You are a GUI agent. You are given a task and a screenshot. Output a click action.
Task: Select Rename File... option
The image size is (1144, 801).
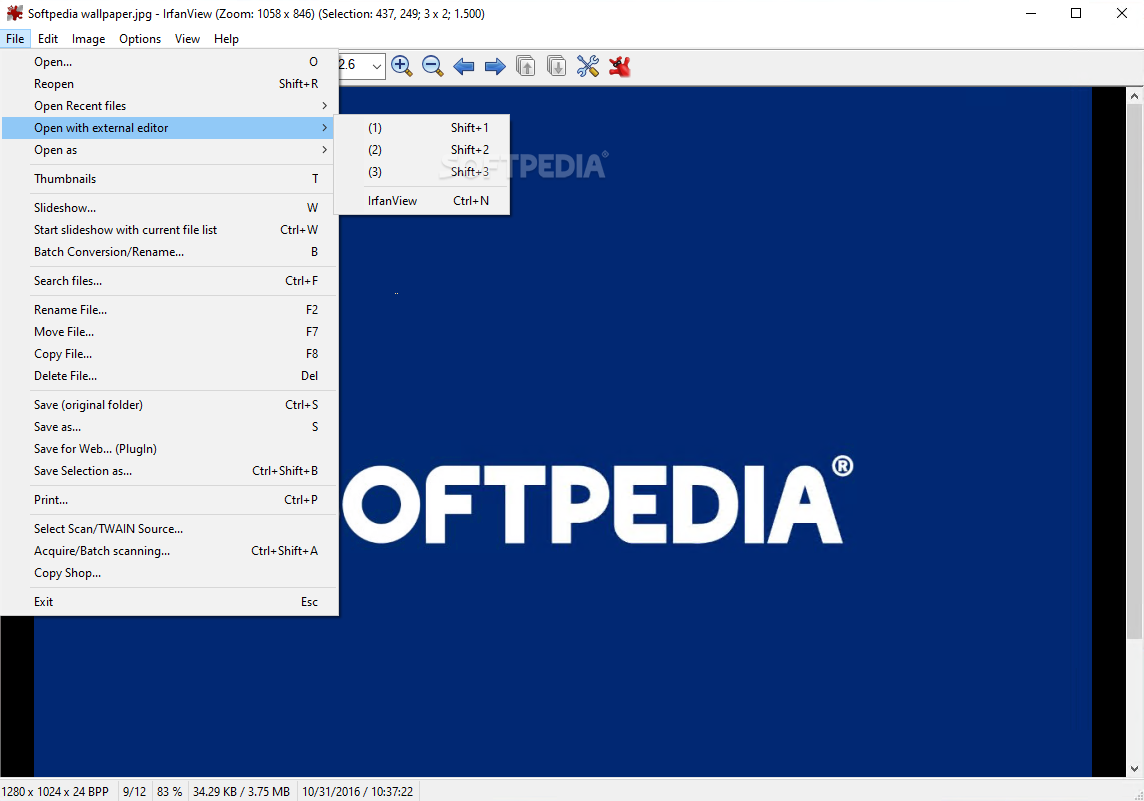169,310
